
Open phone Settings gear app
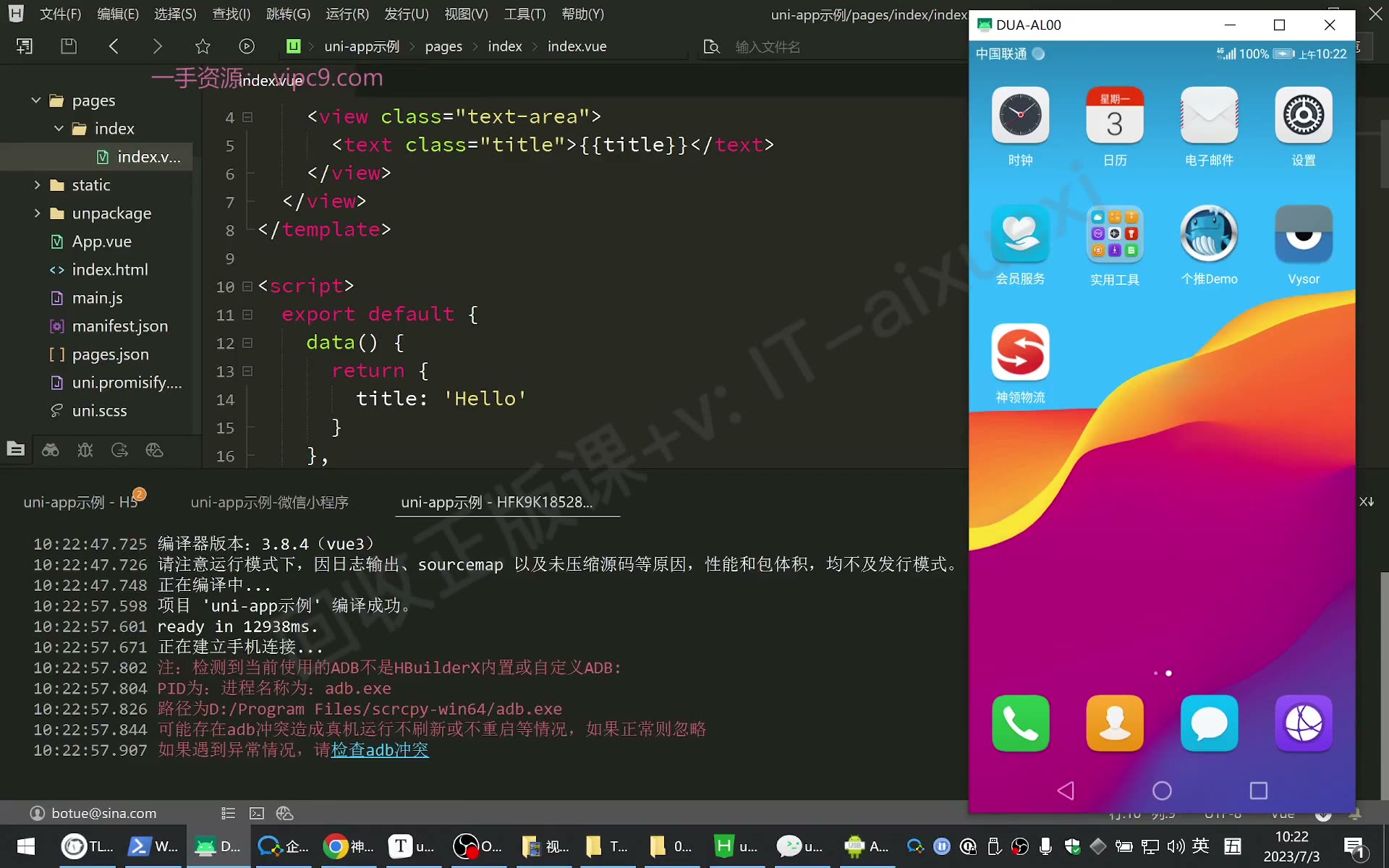pyautogui.click(x=1304, y=115)
